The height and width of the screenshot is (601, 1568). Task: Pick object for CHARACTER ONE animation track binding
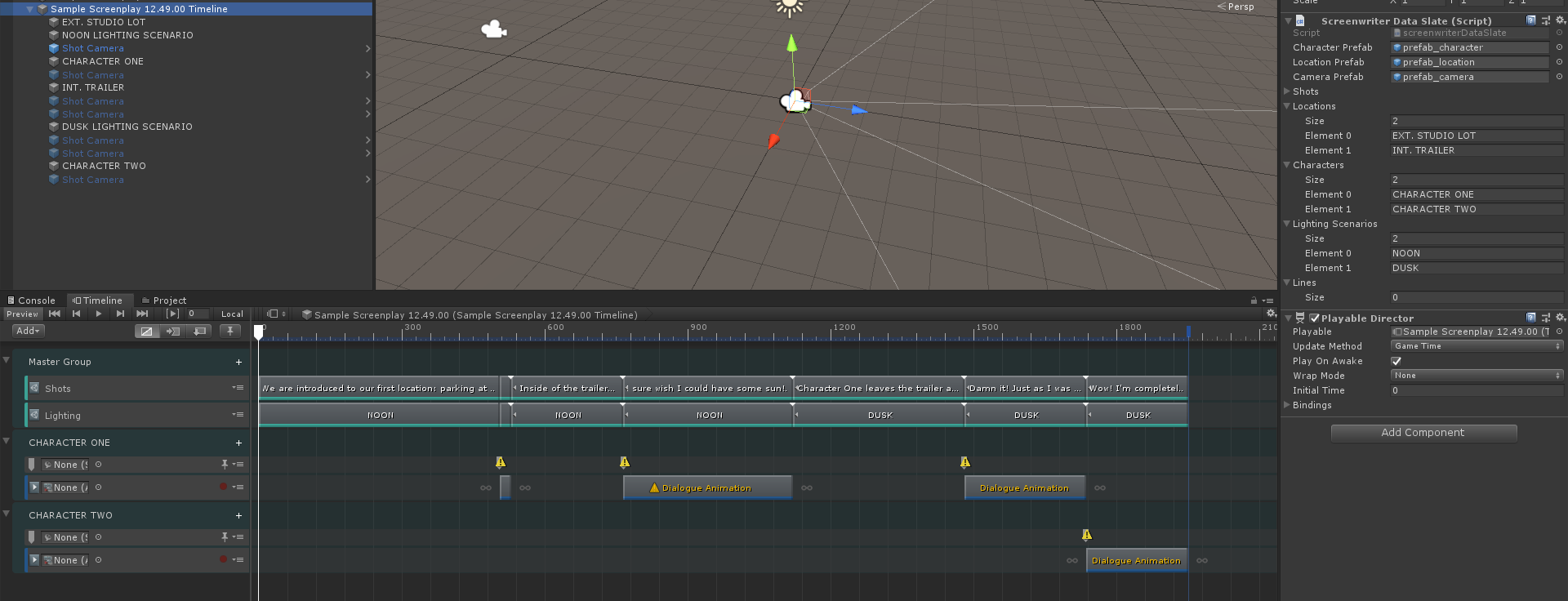[99, 487]
